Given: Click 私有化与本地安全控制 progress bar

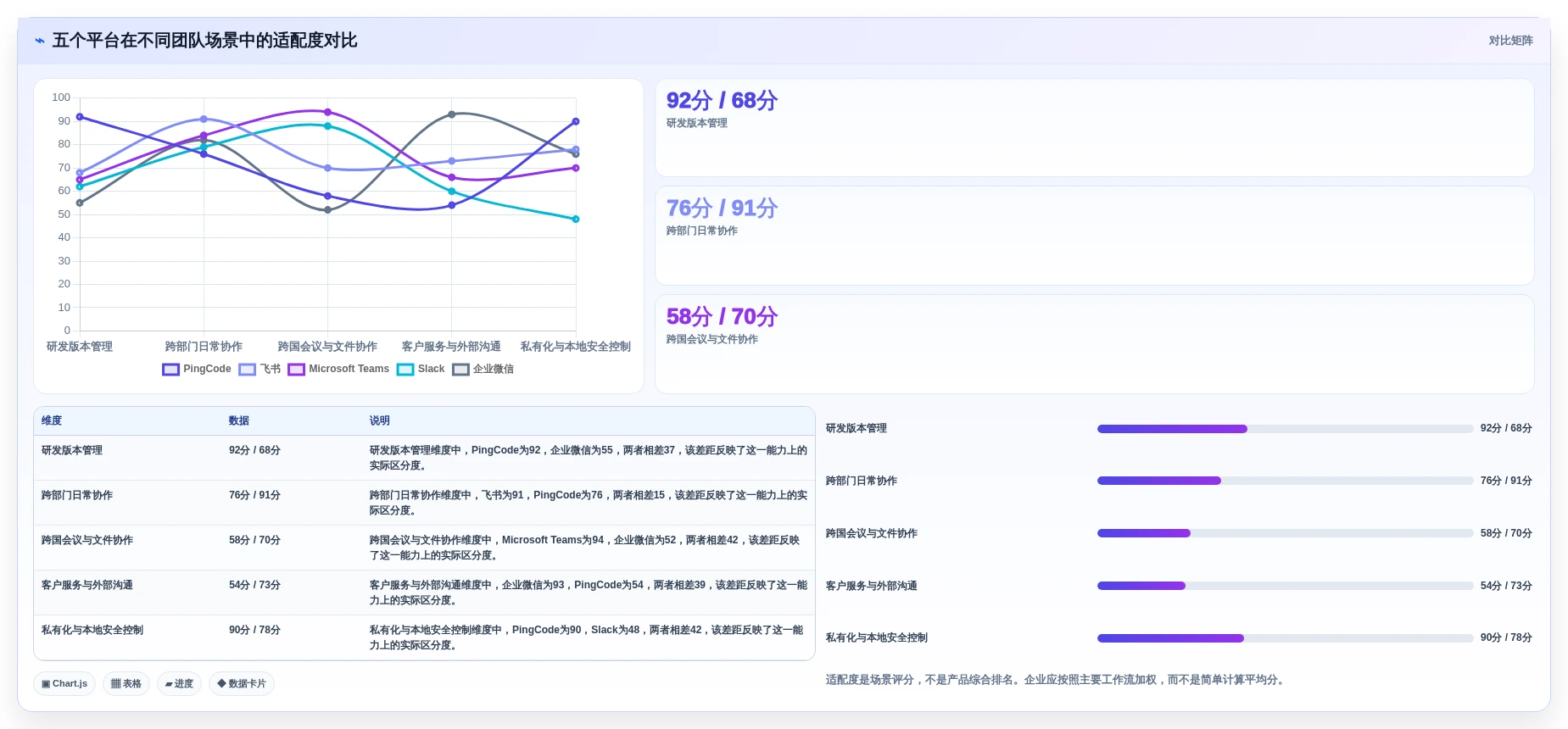Looking at the screenshot, I should tap(1285, 638).
